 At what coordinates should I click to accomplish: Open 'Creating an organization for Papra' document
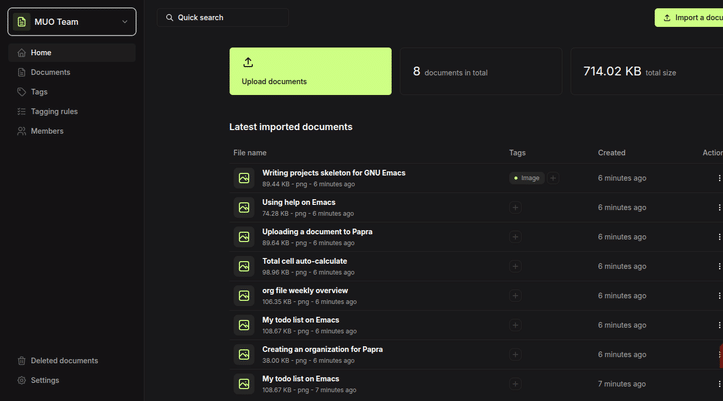(322, 349)
